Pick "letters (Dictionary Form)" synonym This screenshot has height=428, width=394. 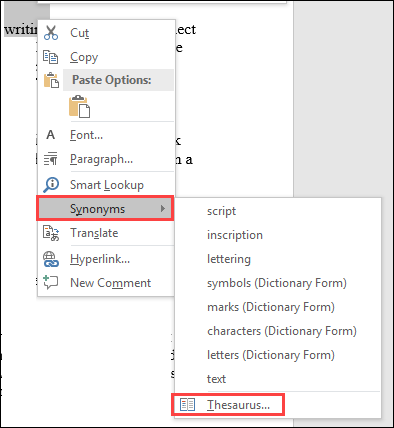278,355
